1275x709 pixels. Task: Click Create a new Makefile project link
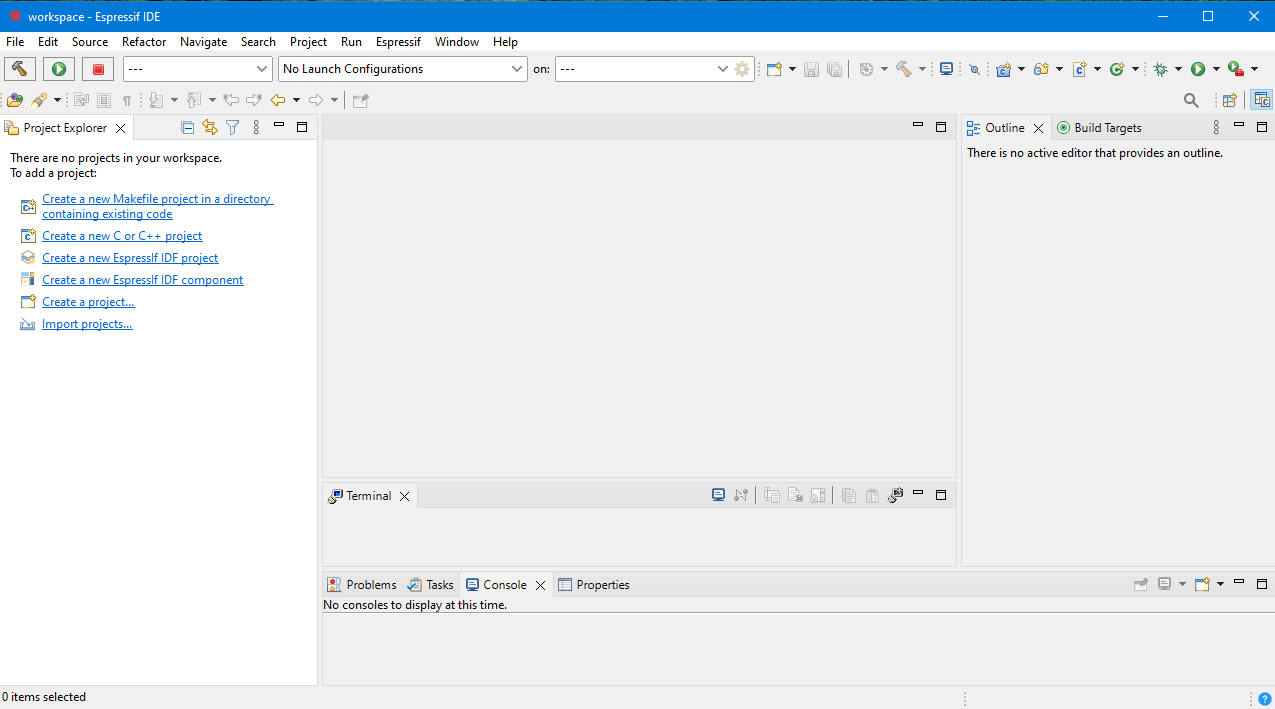click(157, 206)
